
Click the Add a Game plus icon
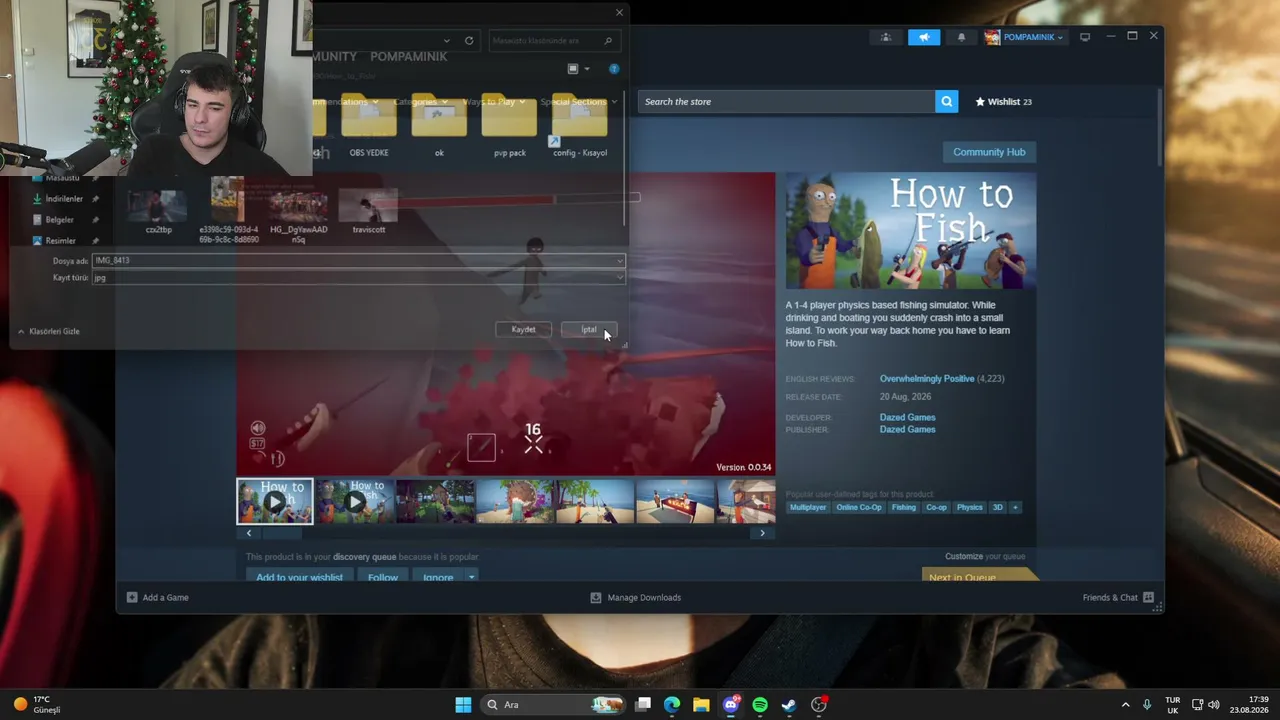tap(132, 598)
